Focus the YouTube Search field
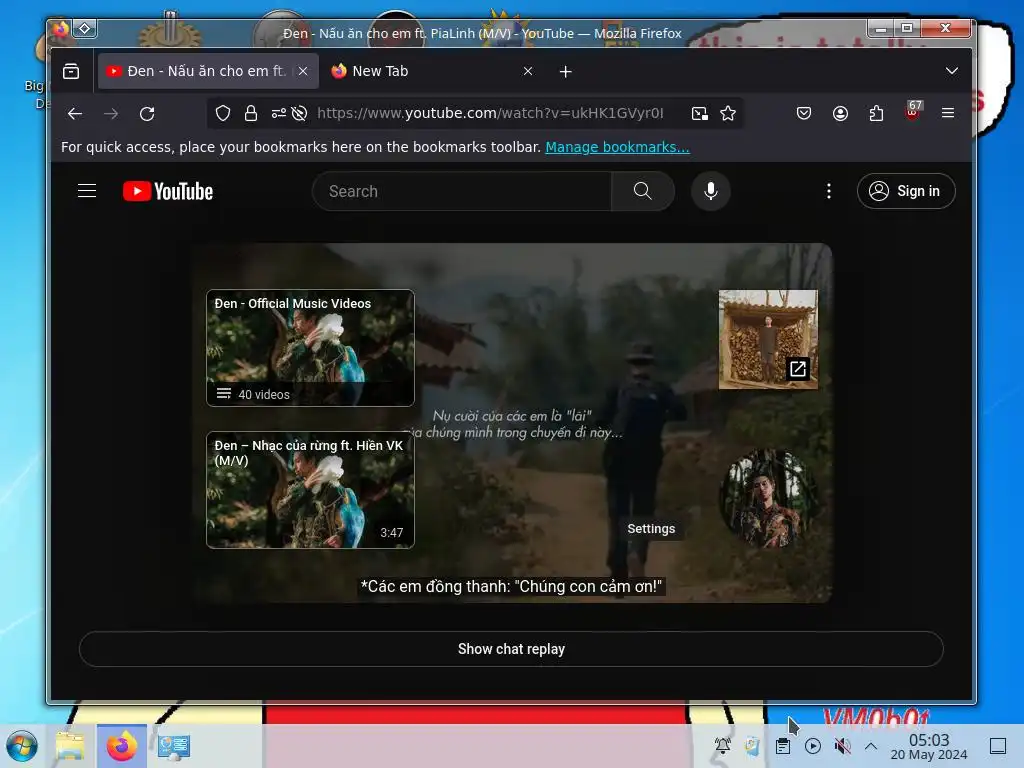This screenshot has width=1024, height=768. click(462, 191)
